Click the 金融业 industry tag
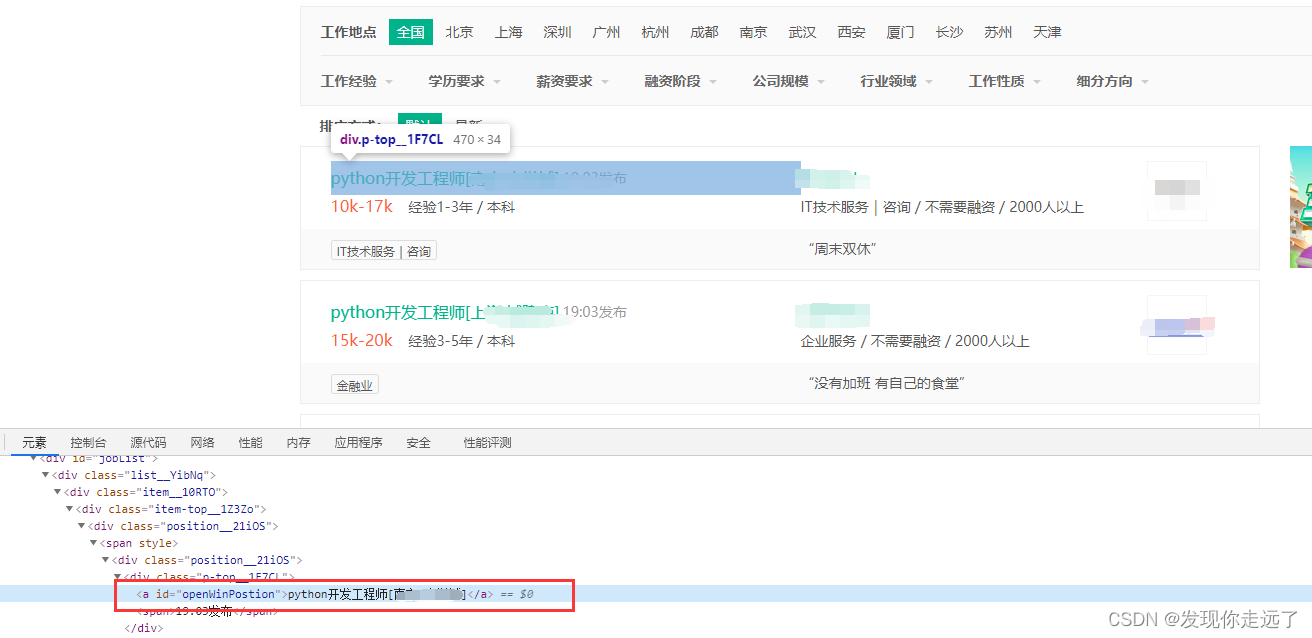Image resolution: width=1312 pixels, height=638 pixels. tap(354, 383)
